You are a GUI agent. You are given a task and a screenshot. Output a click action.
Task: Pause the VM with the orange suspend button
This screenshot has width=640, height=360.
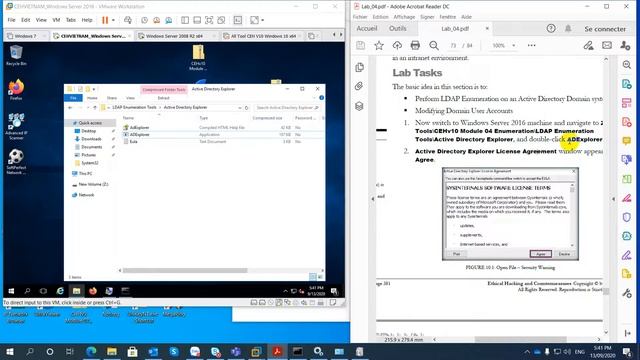coord(105,20)
